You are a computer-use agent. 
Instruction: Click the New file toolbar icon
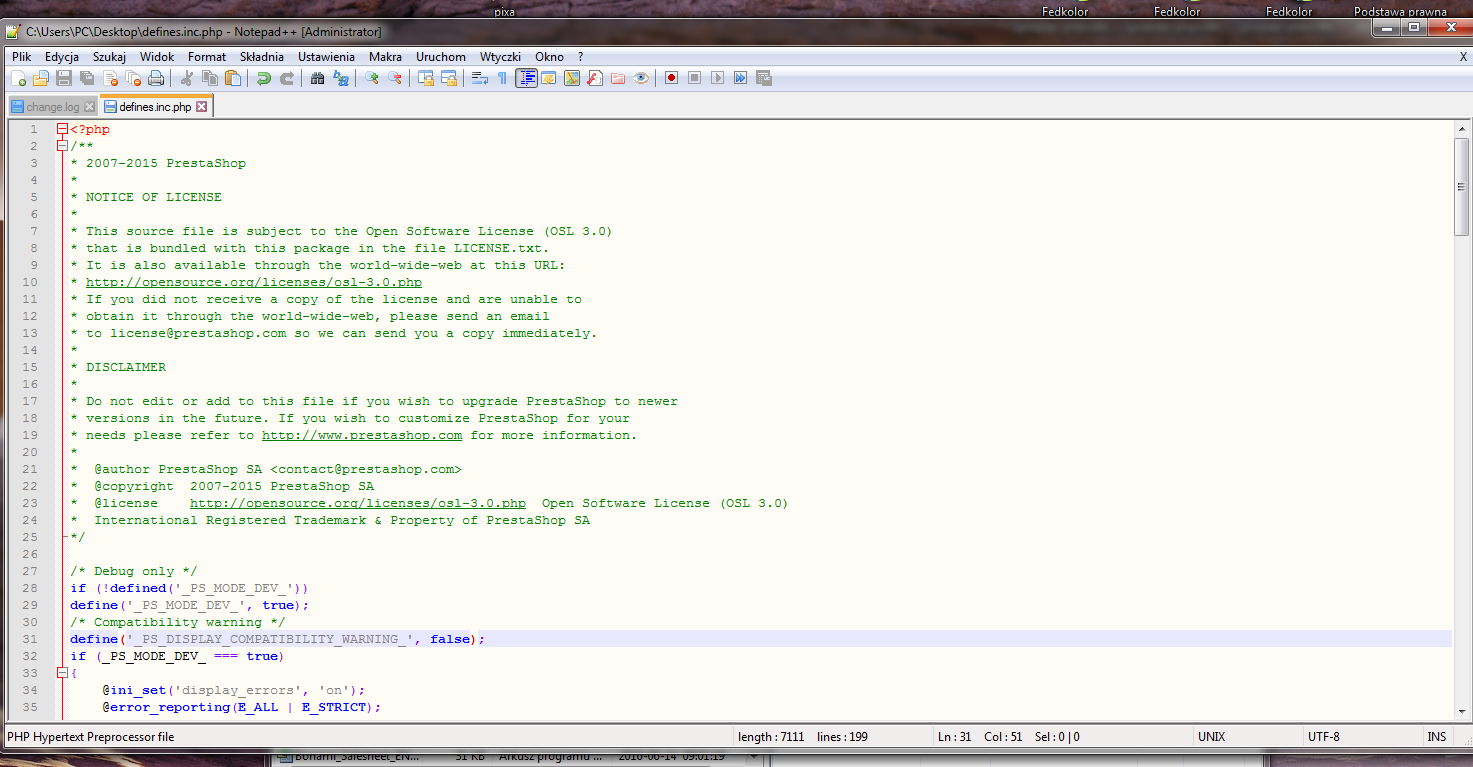tap(18, 78)
